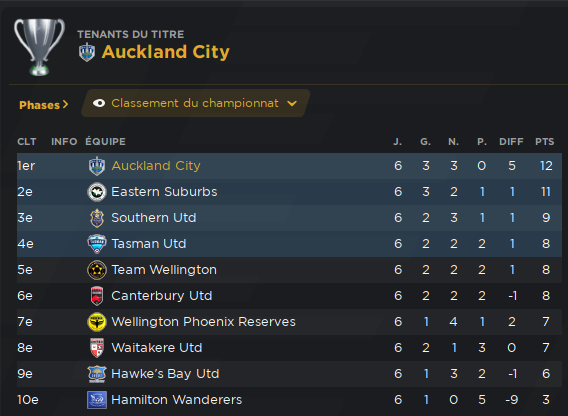Screen dimensions: 568x416
Task: Click Canterbury Utd club badge
Action: pos(97,296)
